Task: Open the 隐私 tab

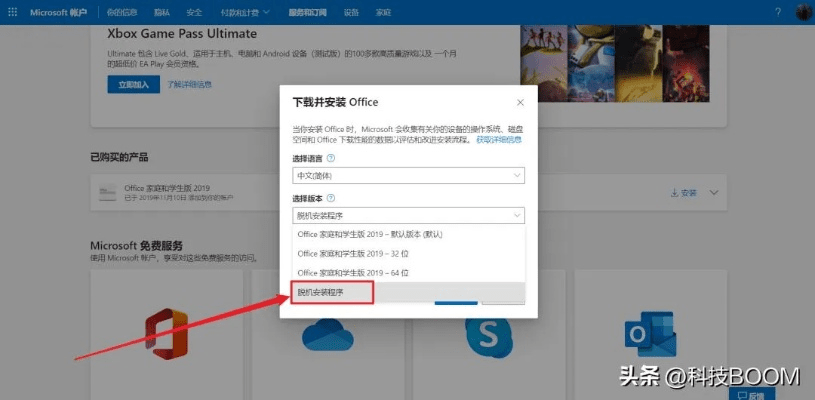Action: point(162,12)
